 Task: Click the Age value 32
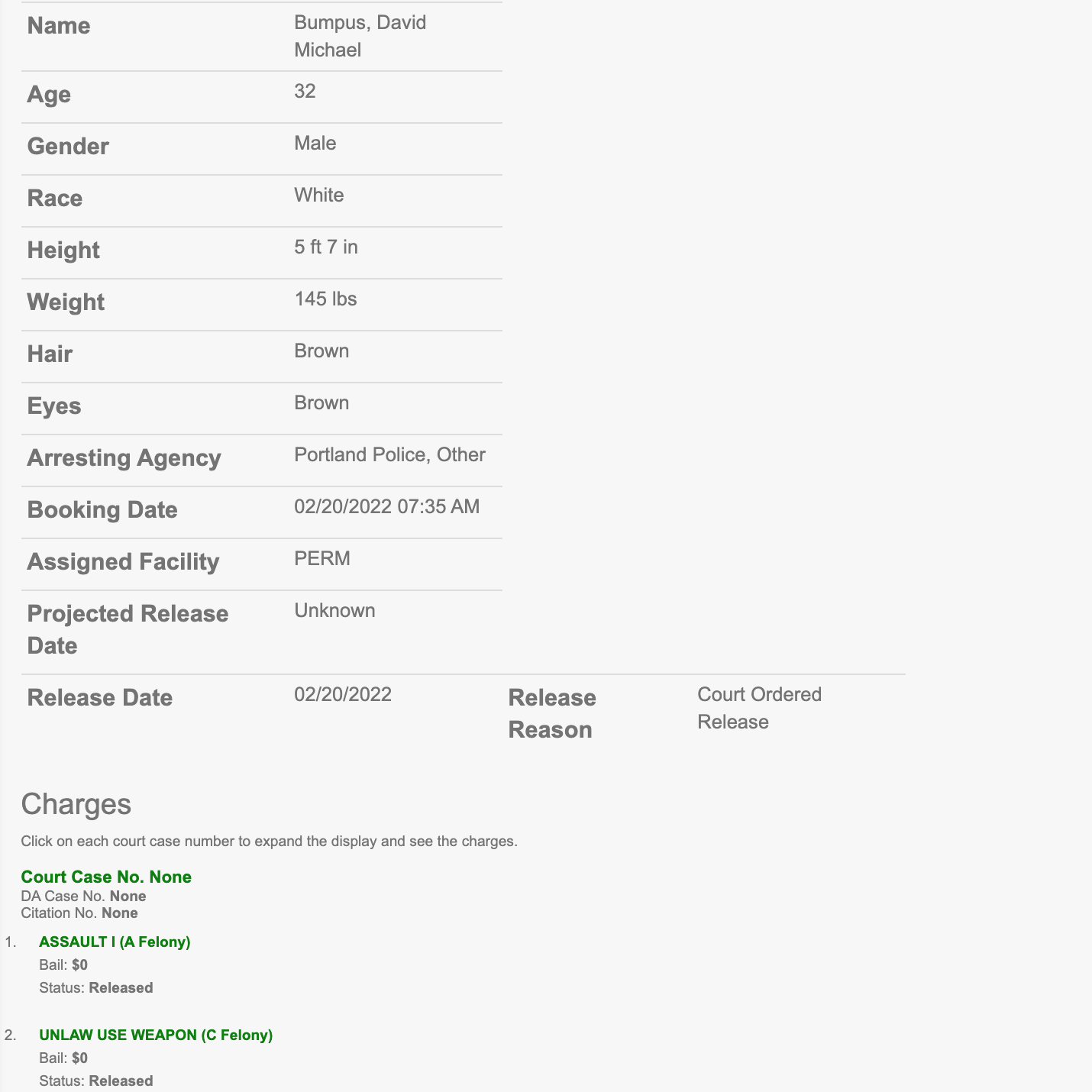(305, 91)
